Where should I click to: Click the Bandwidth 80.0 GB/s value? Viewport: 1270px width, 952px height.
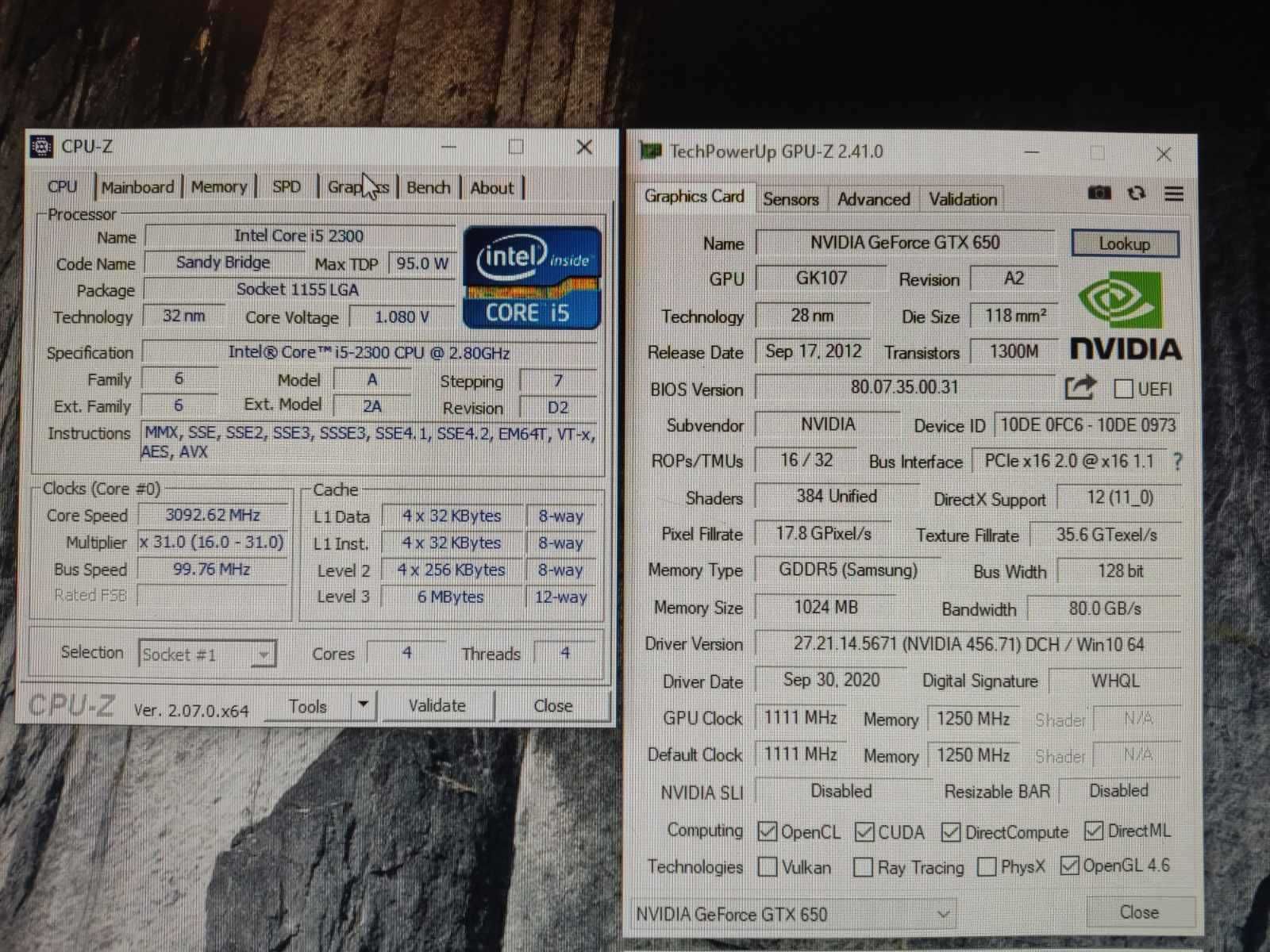click(1105, 608)
